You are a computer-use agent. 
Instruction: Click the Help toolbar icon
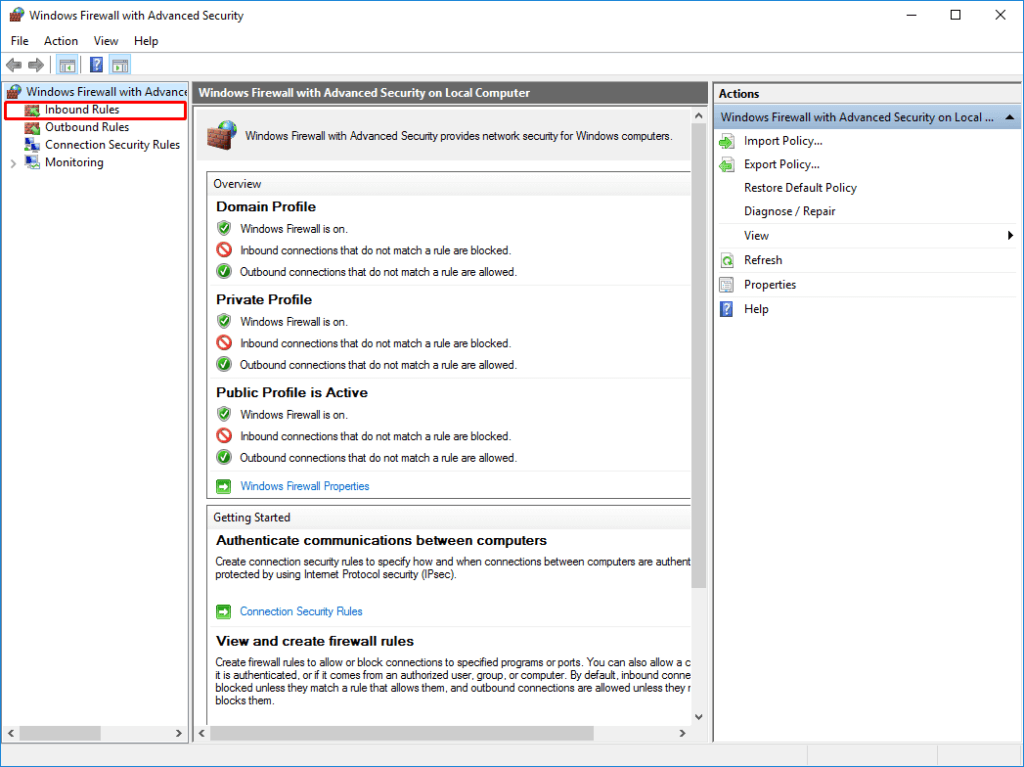(x=96, y=64)
